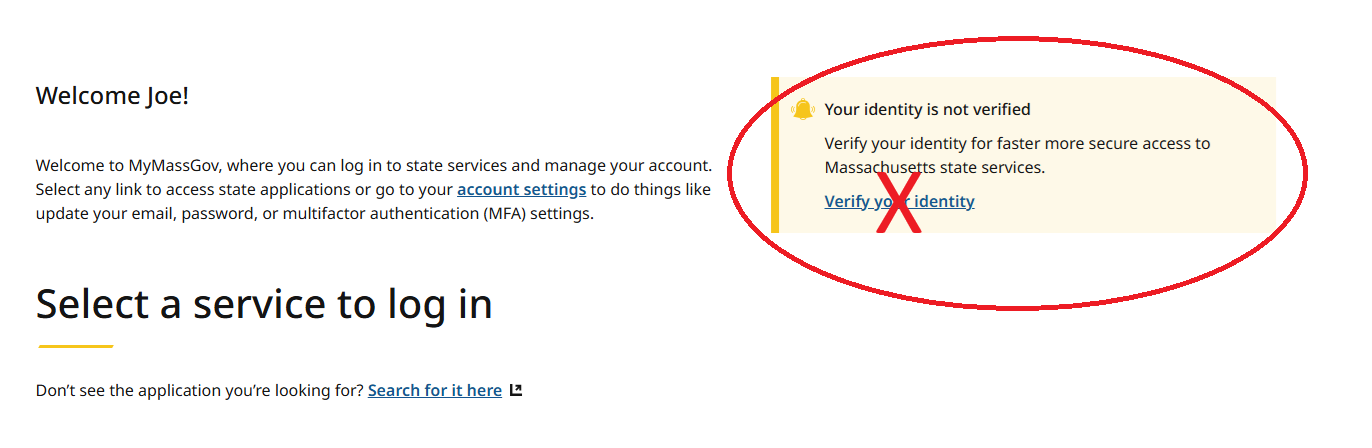Viewport: 1372px width, 448px height.
Task: Open the Search for it here link
Action: click(435, 390)
